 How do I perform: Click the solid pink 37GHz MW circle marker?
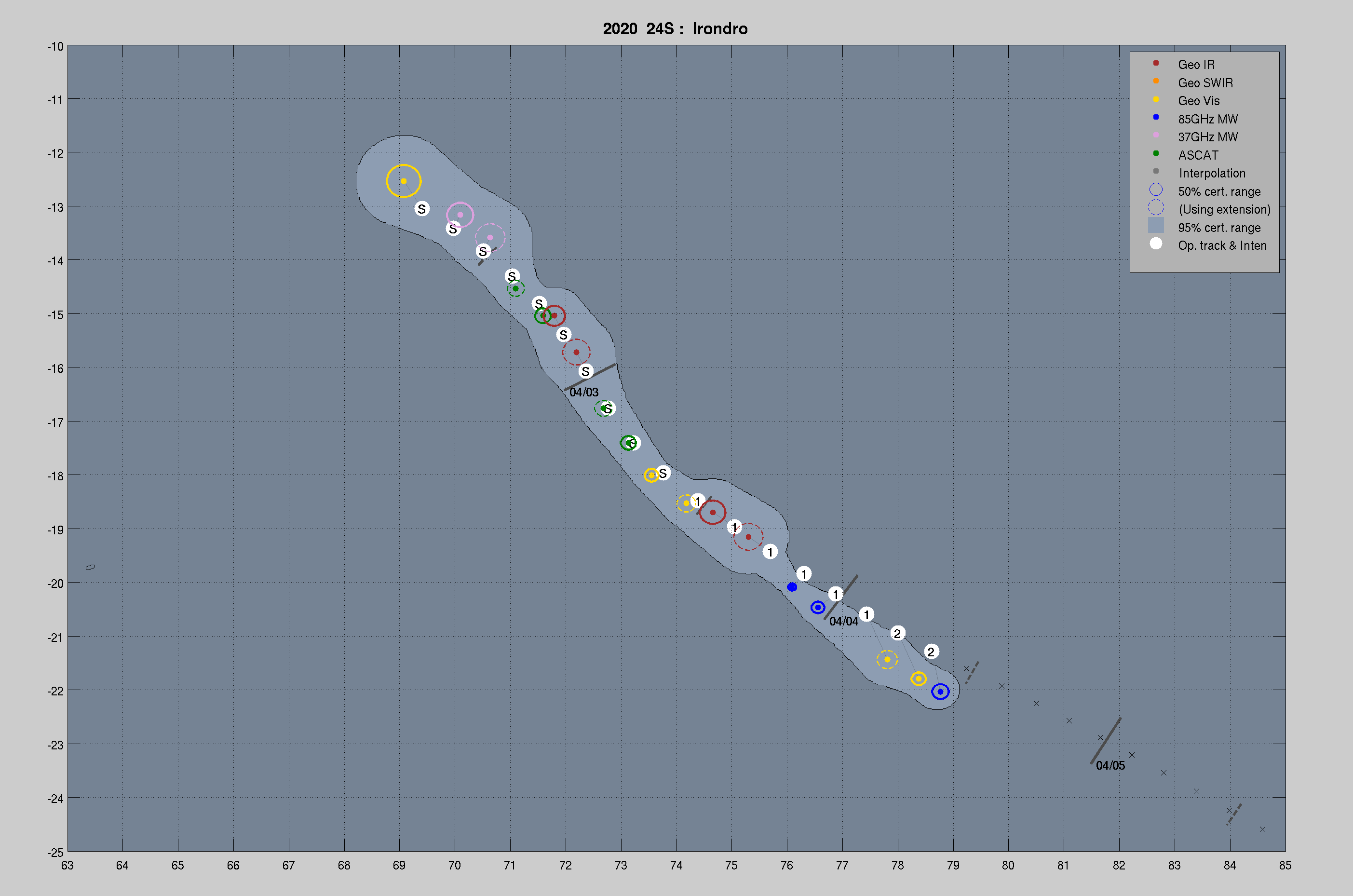[x=460, y=215]
